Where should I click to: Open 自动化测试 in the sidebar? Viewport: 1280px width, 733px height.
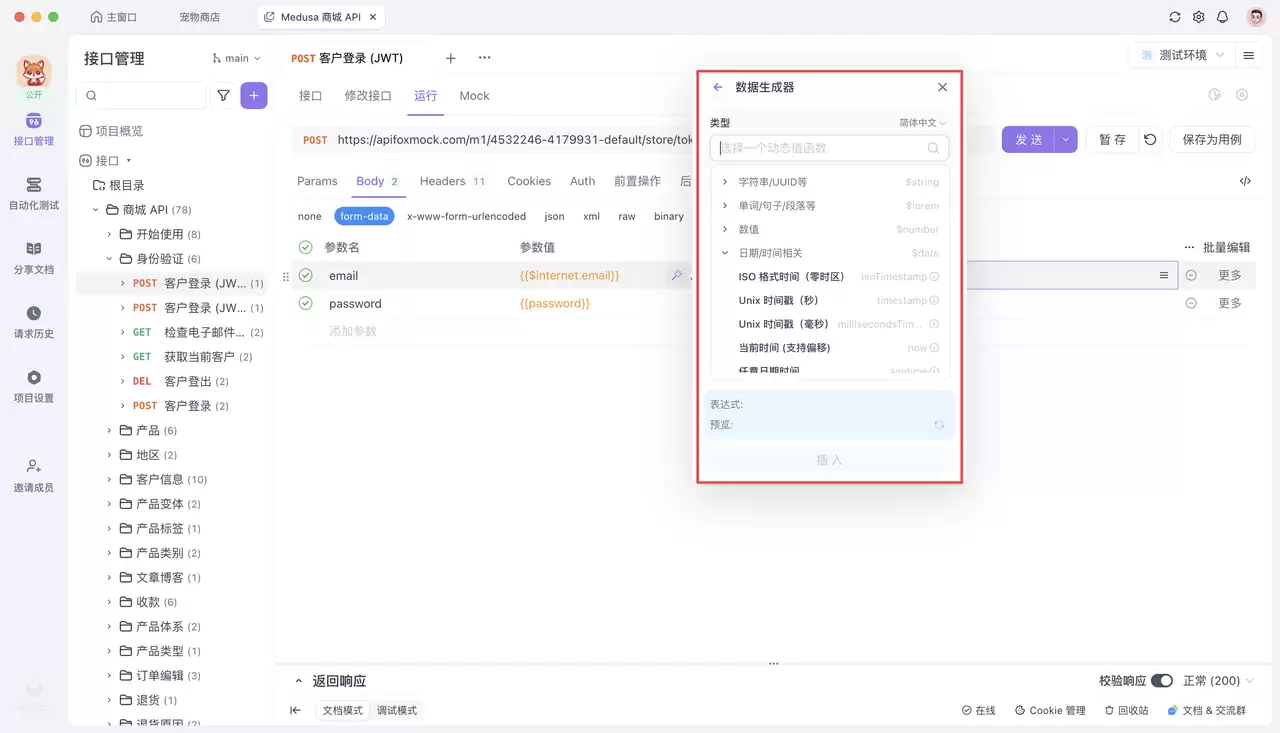[34, 194]
